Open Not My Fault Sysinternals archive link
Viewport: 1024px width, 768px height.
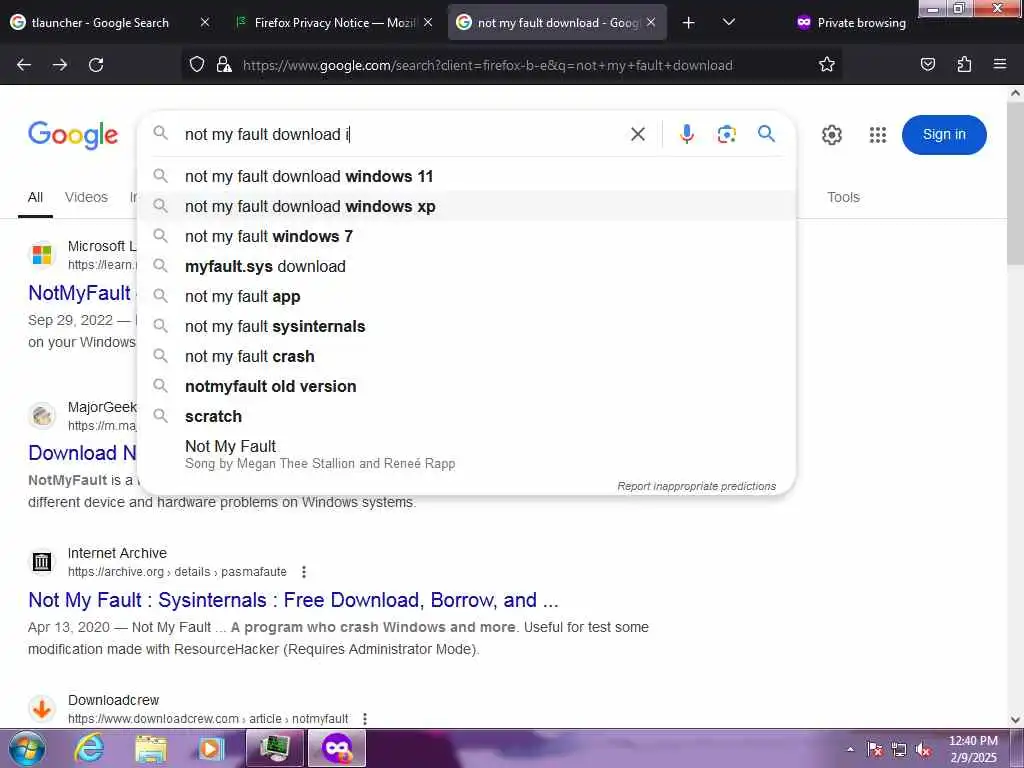pyautogui.click(x=293, y=600)
